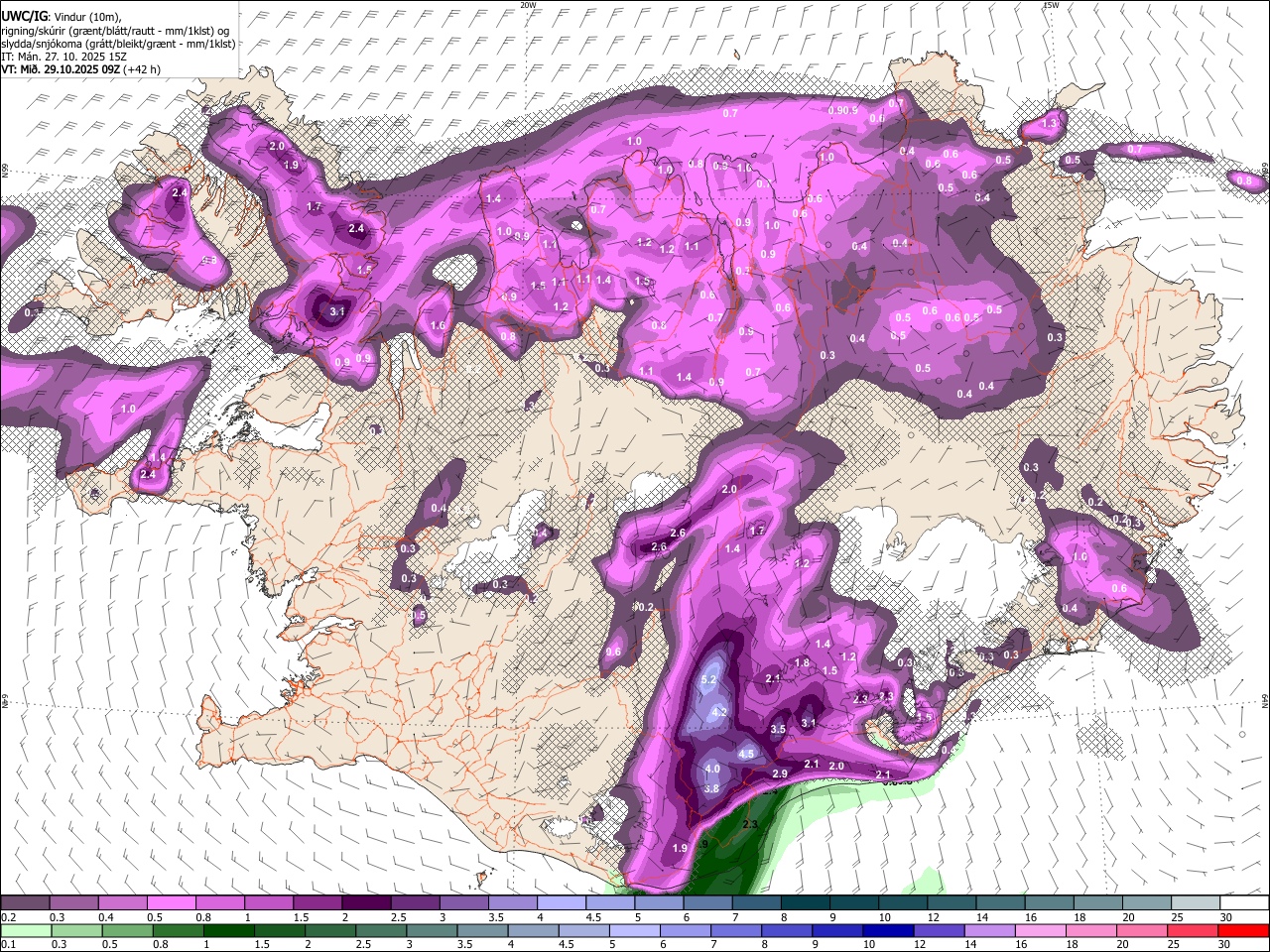
Task: Click the 0.2 label in the snow legend
Action: coord(8,917)
